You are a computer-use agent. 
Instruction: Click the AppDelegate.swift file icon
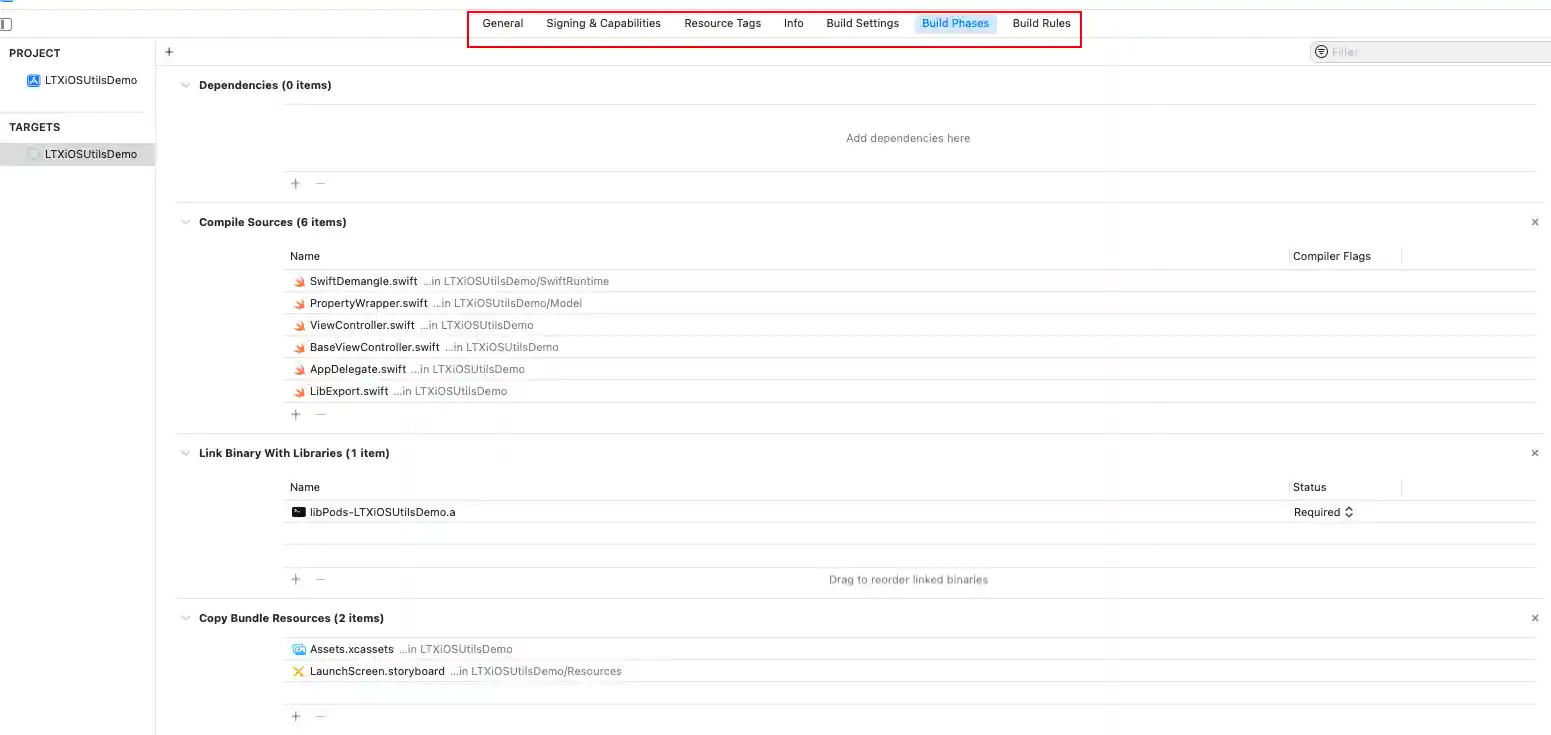(299, 370)
